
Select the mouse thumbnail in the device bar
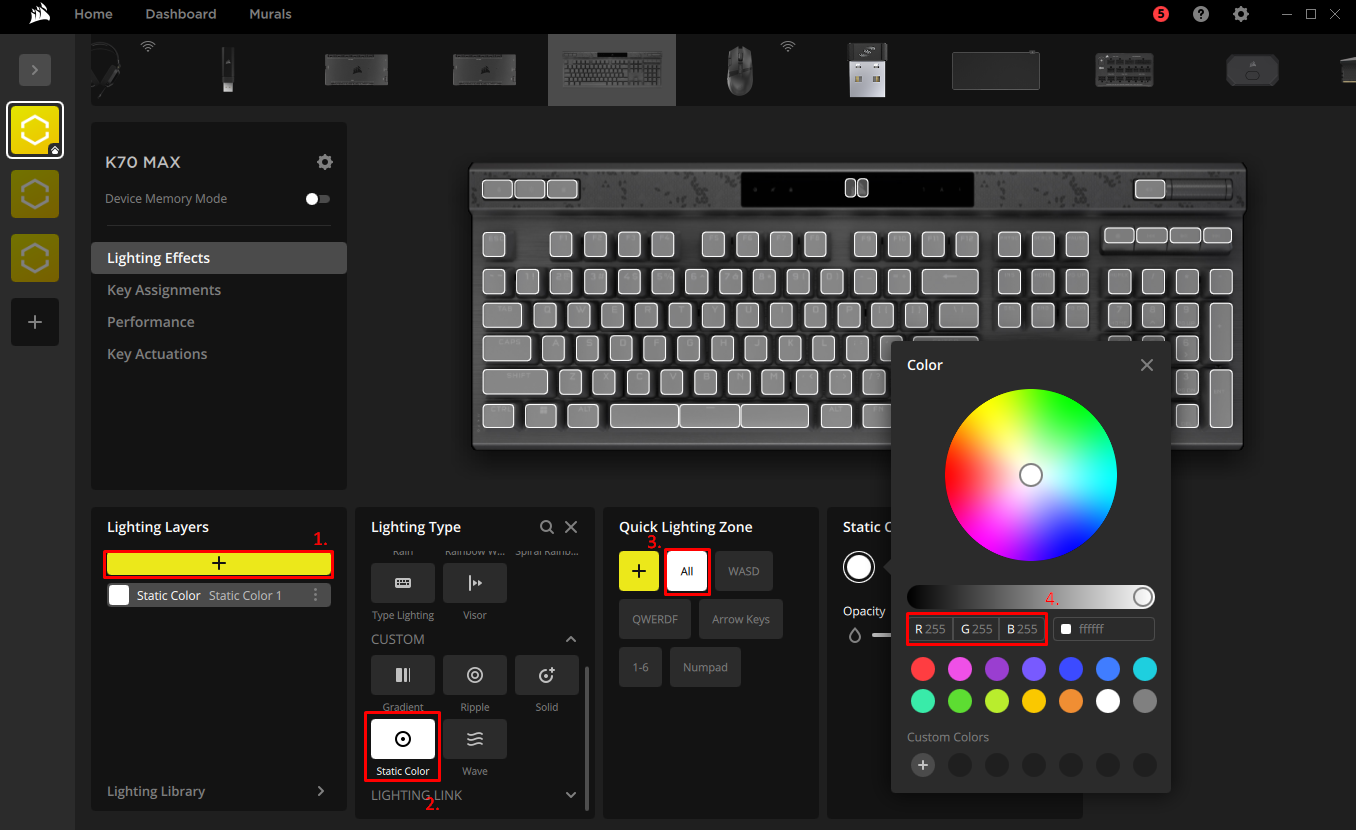point(739,69)
